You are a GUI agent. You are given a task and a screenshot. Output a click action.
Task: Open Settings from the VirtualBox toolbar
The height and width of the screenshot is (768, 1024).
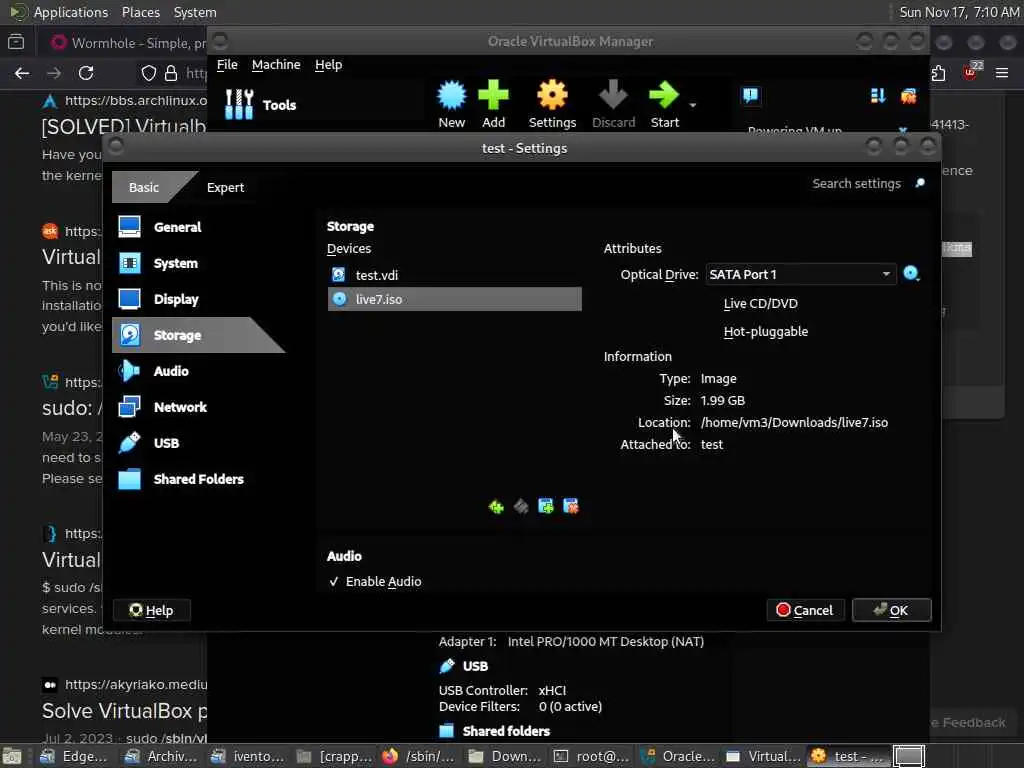click(552, 104)
